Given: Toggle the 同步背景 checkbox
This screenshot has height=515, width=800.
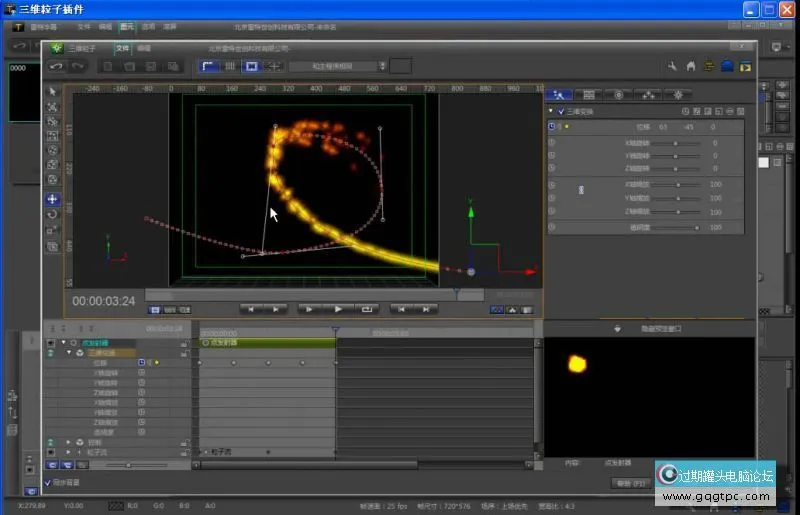Looking at the screenshot, I should [x=48, y=482].
